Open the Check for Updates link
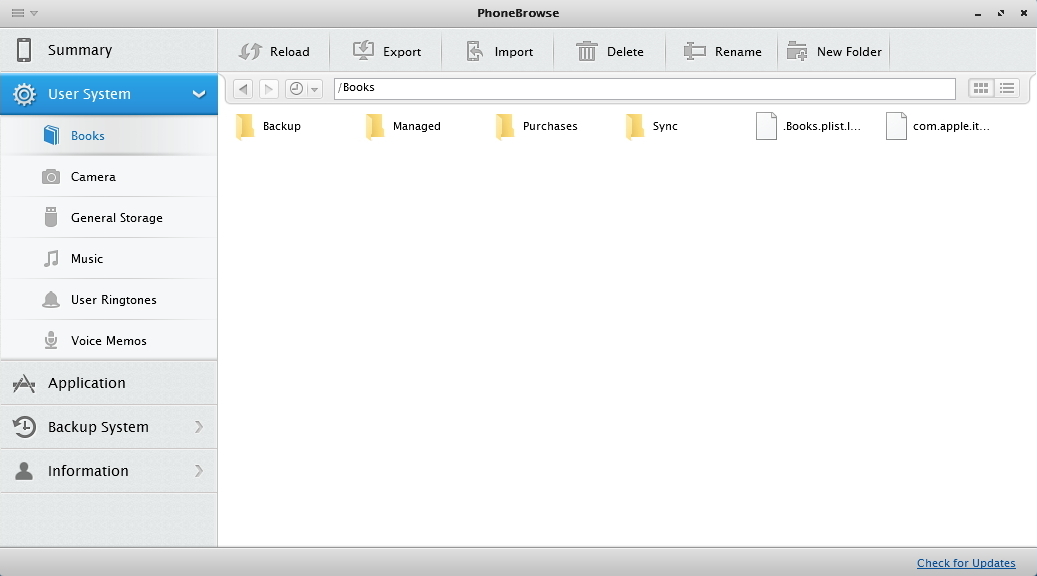This screenshot has height=576, width=1037. coord(966,562)
